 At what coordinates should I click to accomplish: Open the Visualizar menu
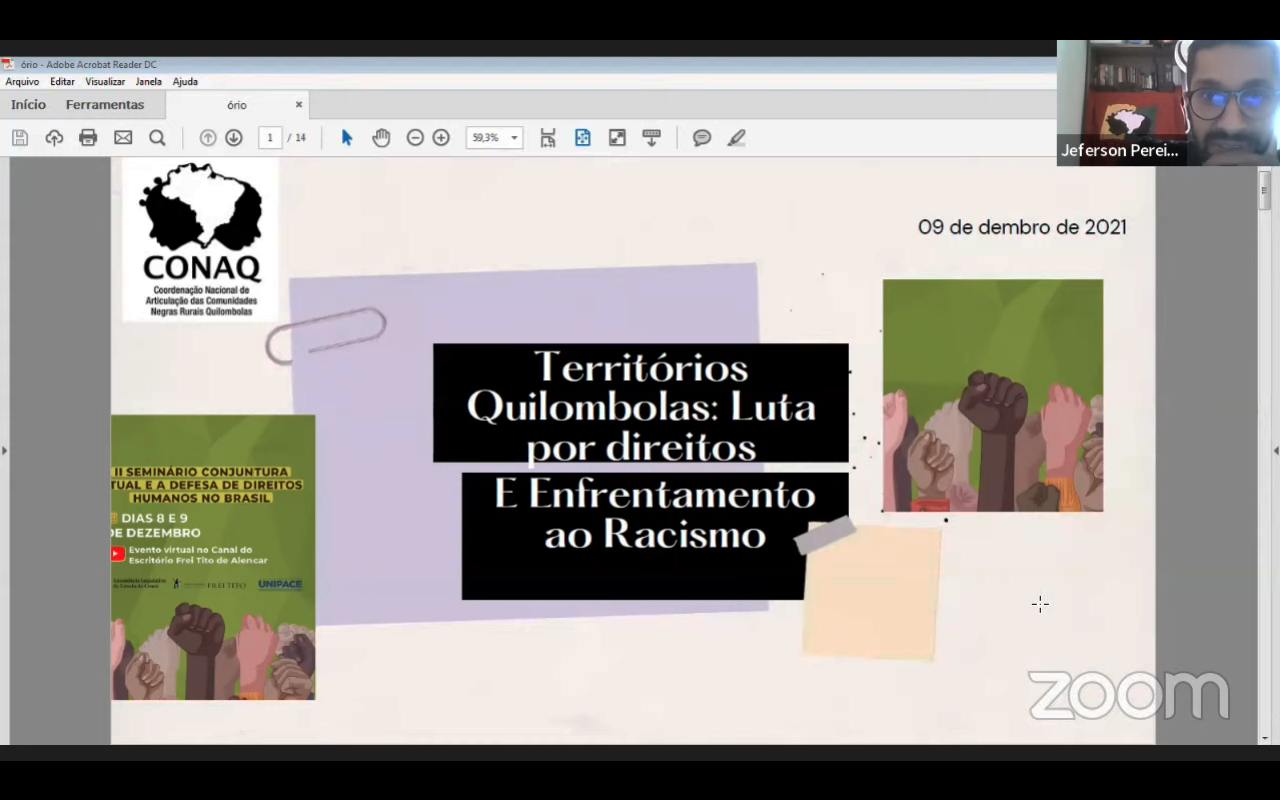coord(105,82)
